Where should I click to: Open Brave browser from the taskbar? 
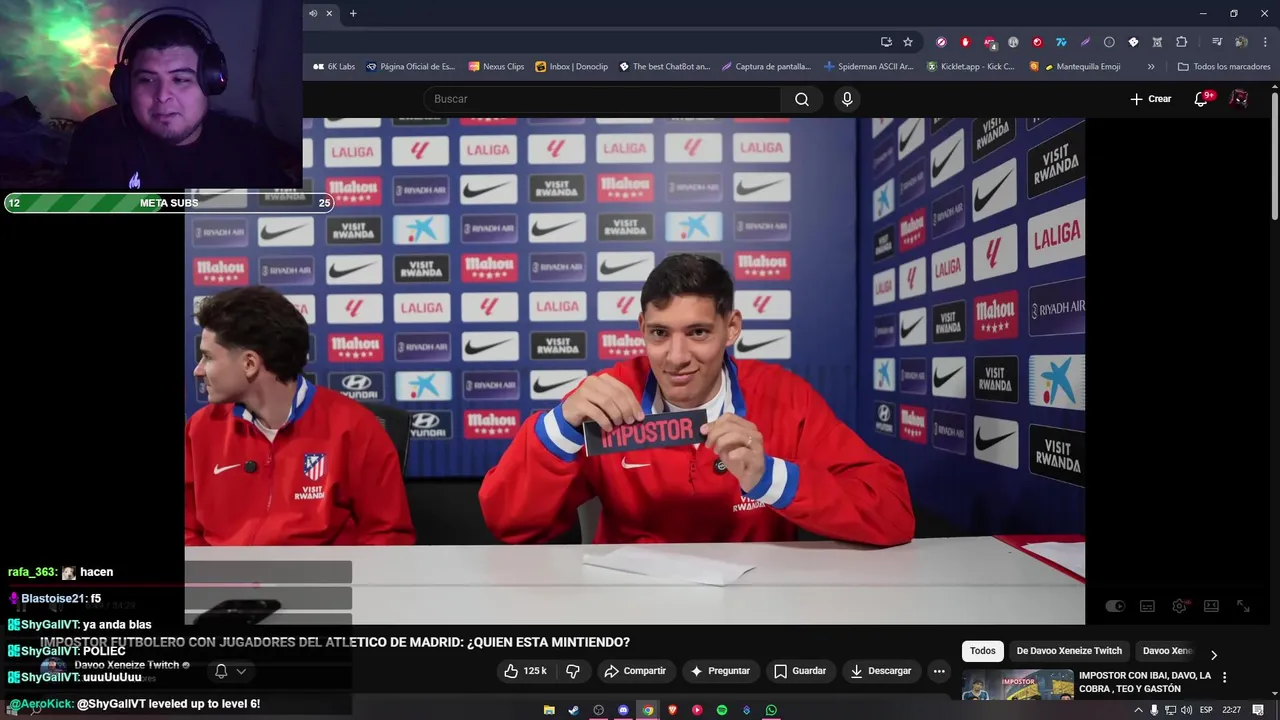tap(672, 710)
